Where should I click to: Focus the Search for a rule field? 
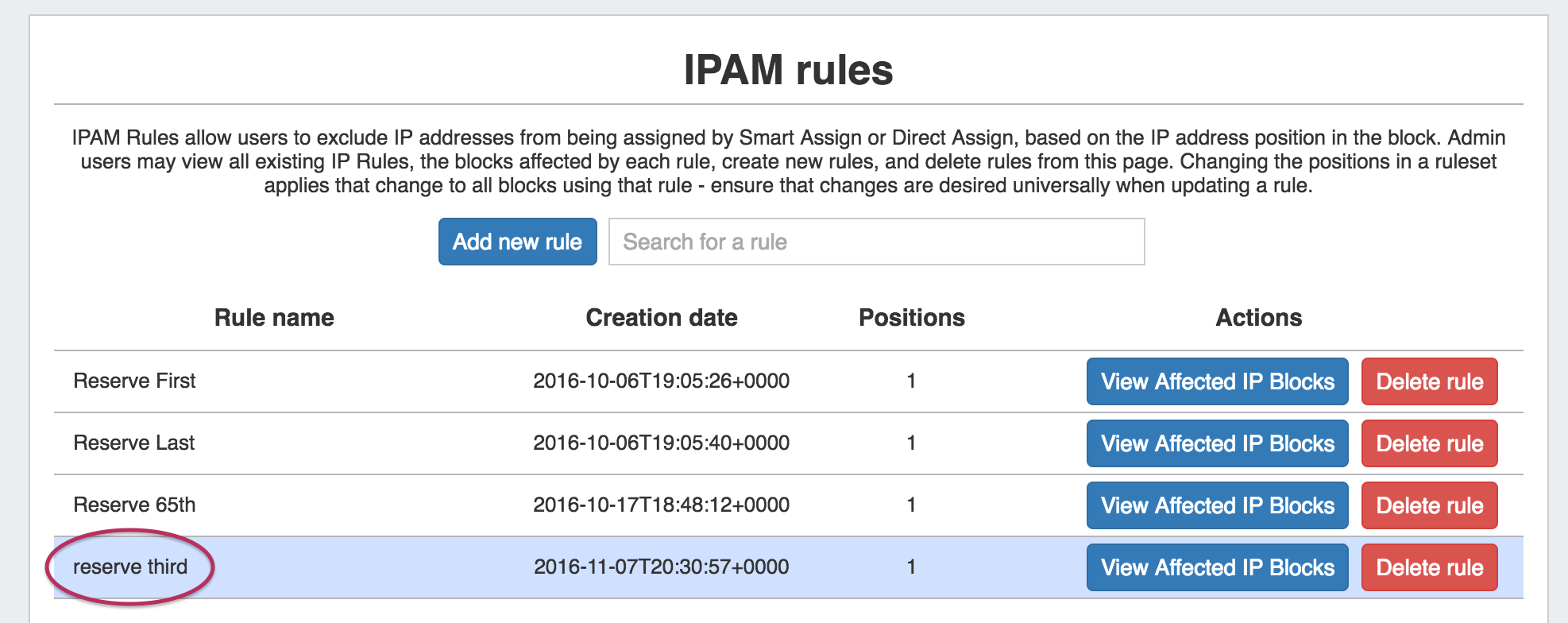[x=876, y=242]
